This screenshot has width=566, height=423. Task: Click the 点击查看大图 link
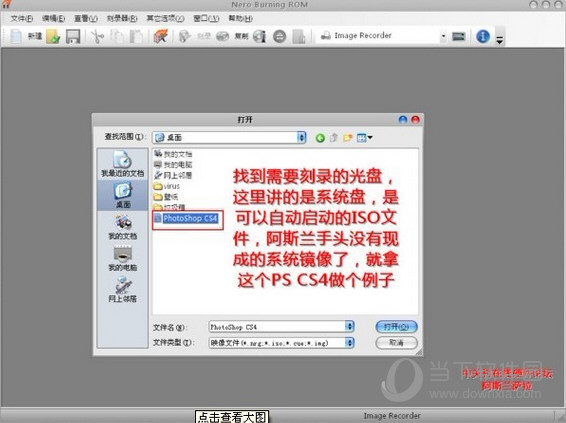(232, 417)
